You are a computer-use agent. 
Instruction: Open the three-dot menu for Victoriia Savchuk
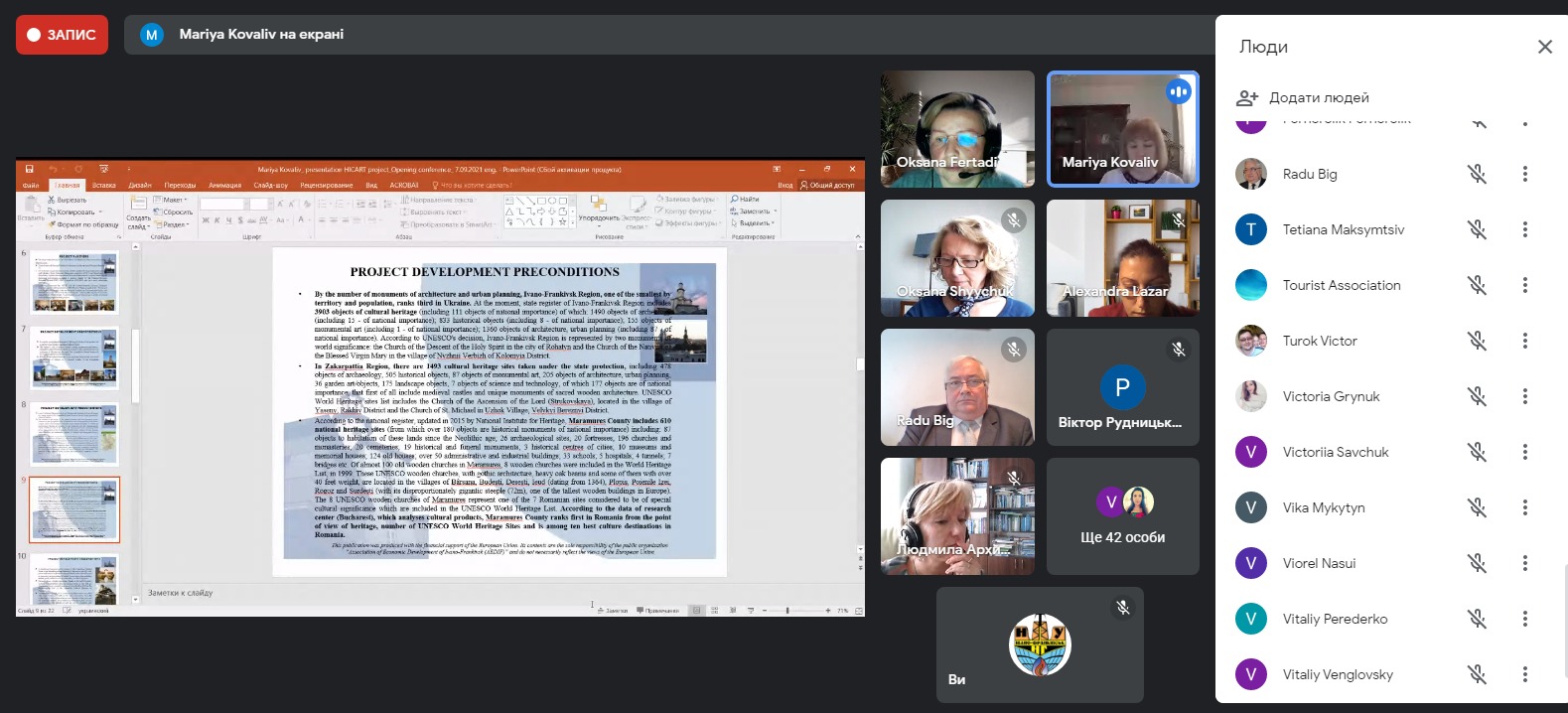click(1524, 452)
